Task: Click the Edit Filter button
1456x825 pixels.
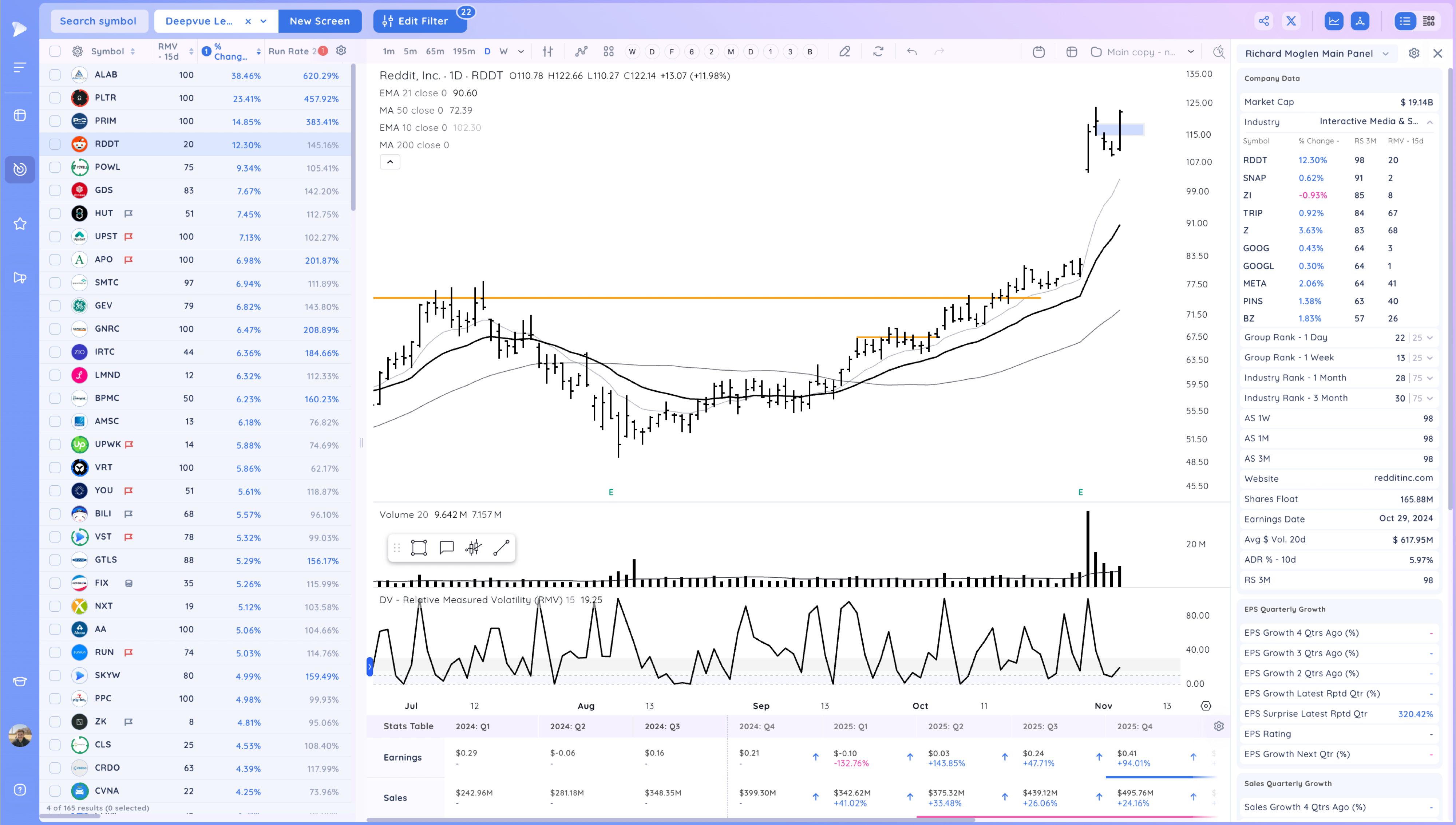Action: pyautogui.click(x=420, y=21)
